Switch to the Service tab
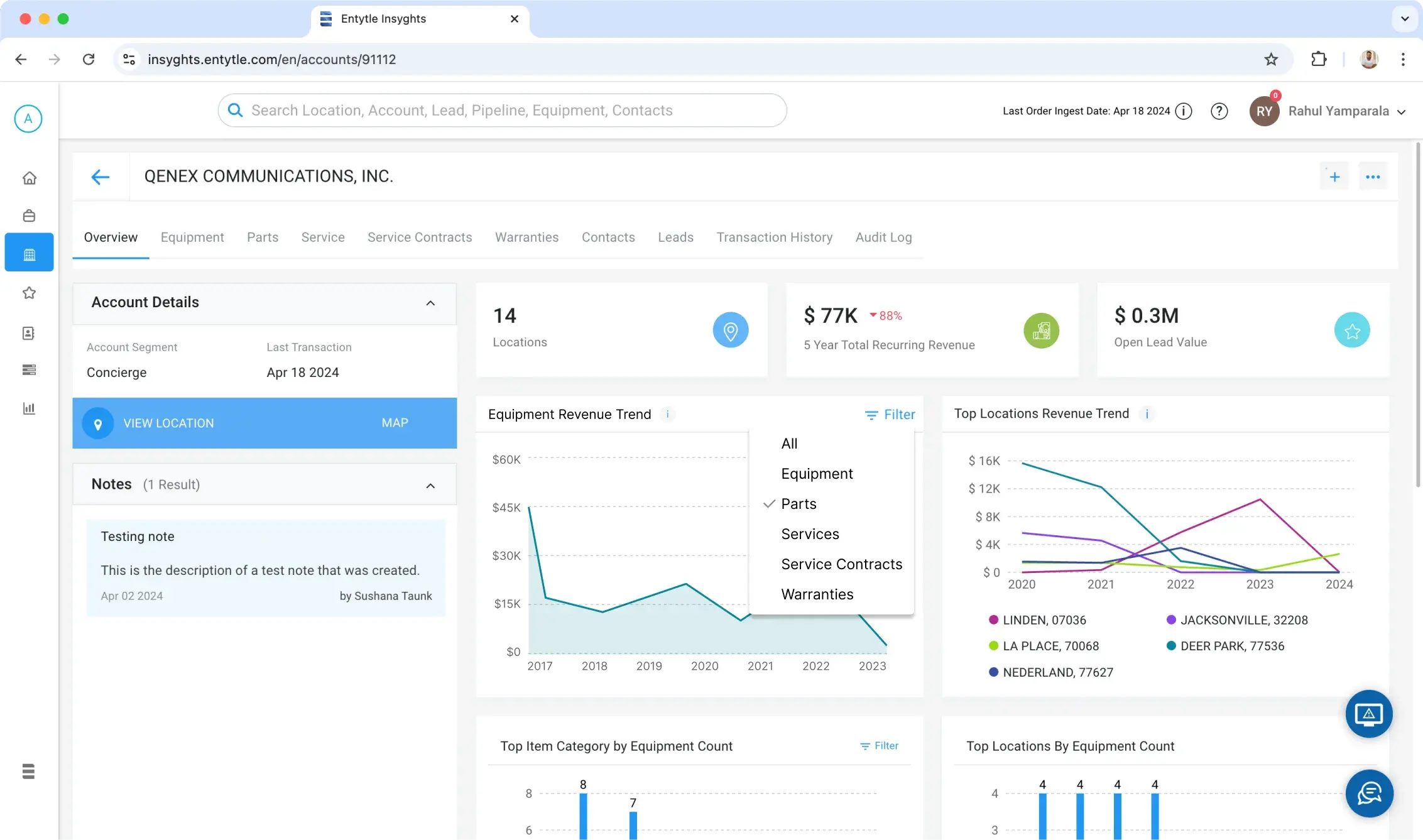 pyautogui.click(x=323, y=237)
